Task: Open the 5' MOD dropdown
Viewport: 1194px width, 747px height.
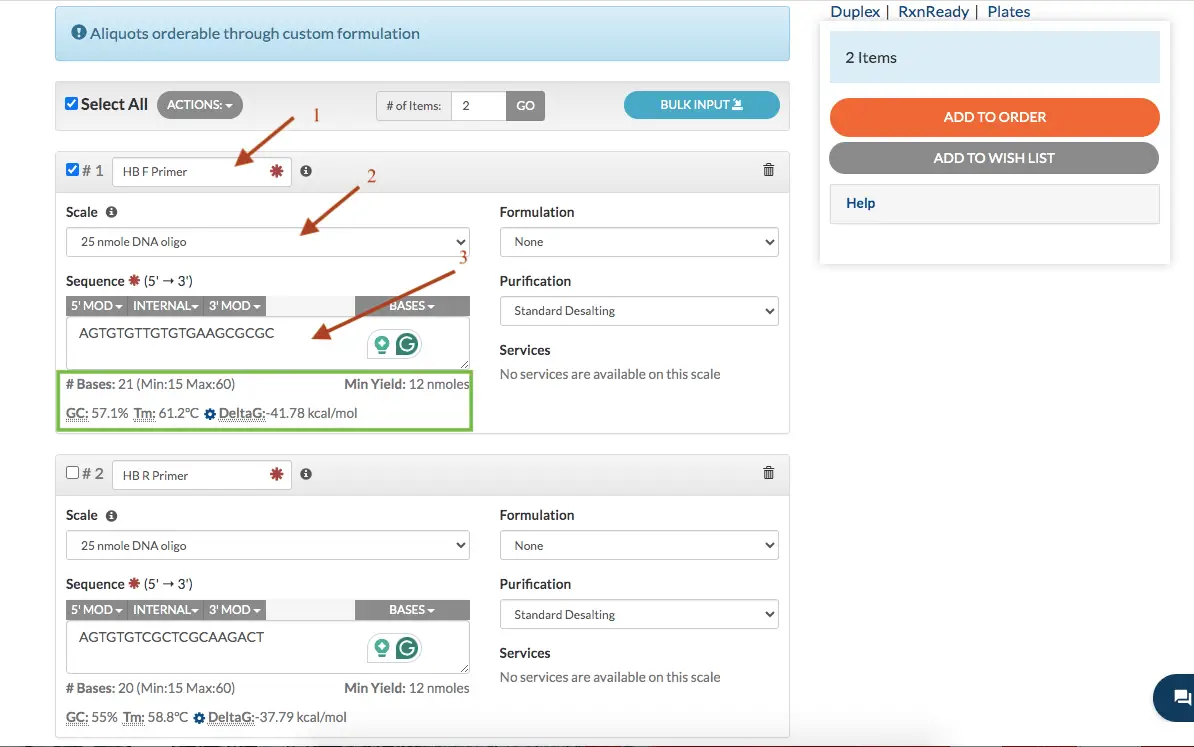Action: point(95,306)
